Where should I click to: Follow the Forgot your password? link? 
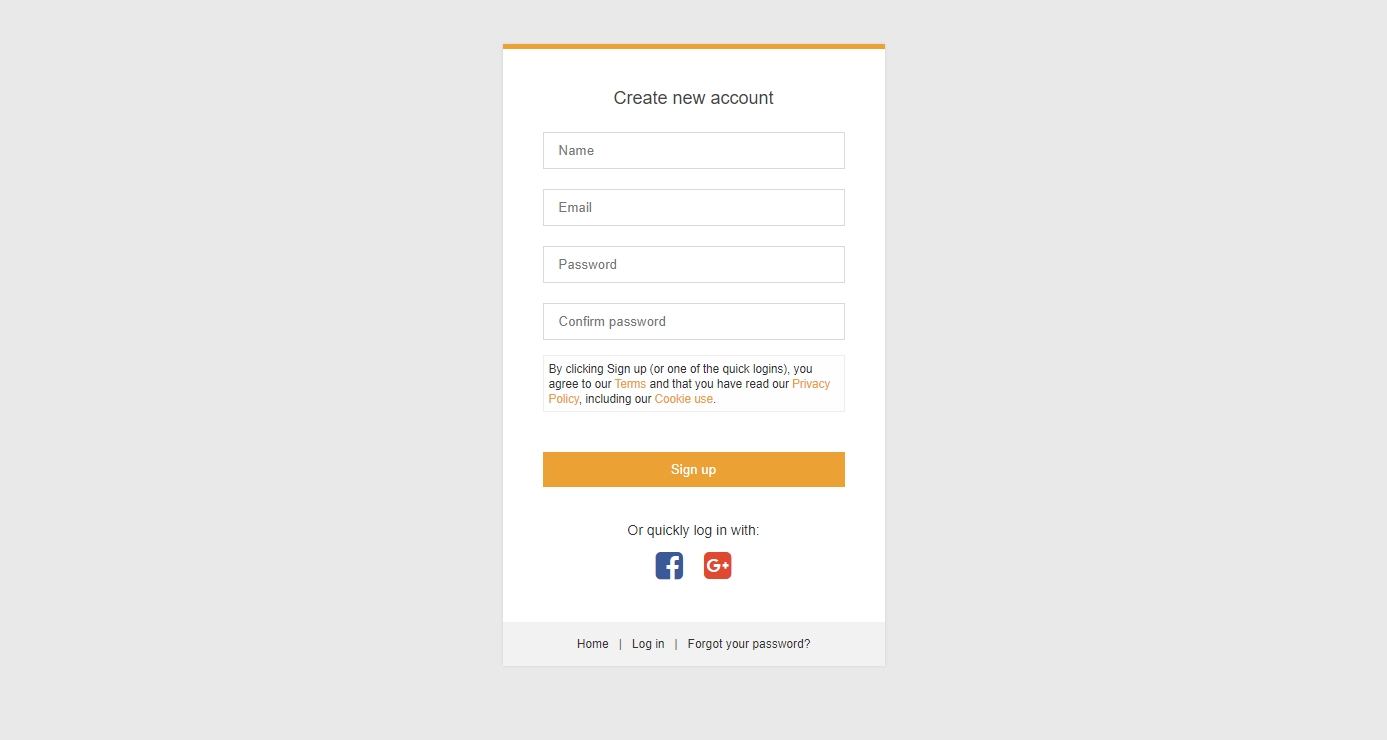coord(749,644)
